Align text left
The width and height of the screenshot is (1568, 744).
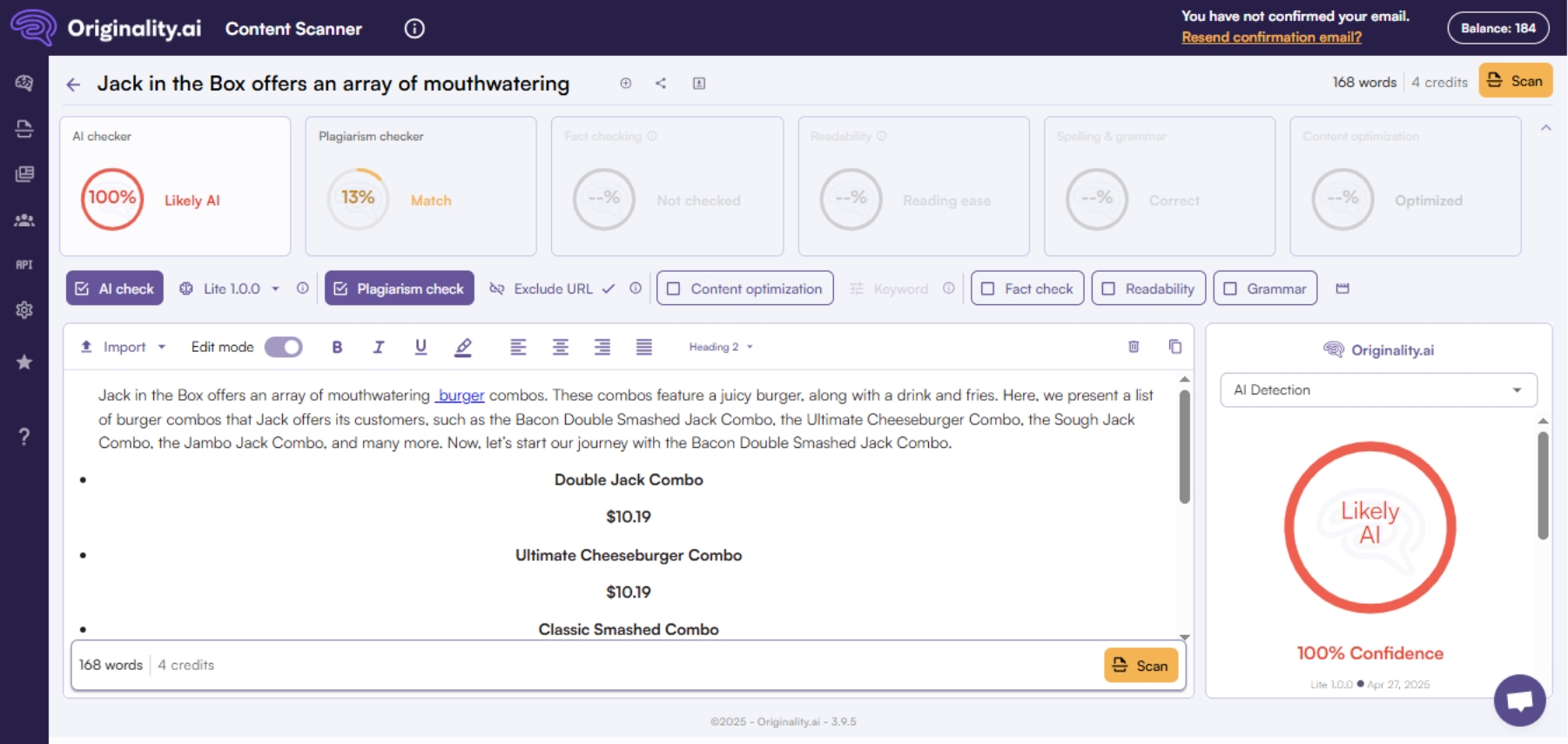point(518,347)
